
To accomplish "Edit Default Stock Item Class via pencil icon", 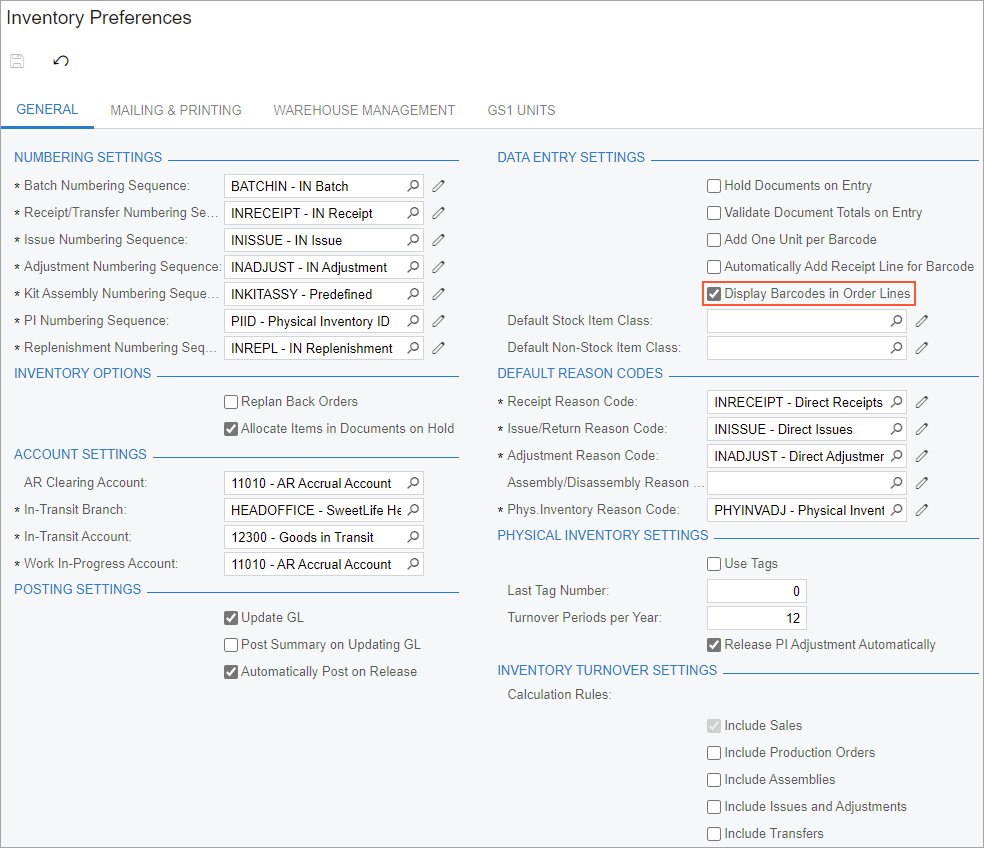I will pyautogui.click(x=922, y=321).
